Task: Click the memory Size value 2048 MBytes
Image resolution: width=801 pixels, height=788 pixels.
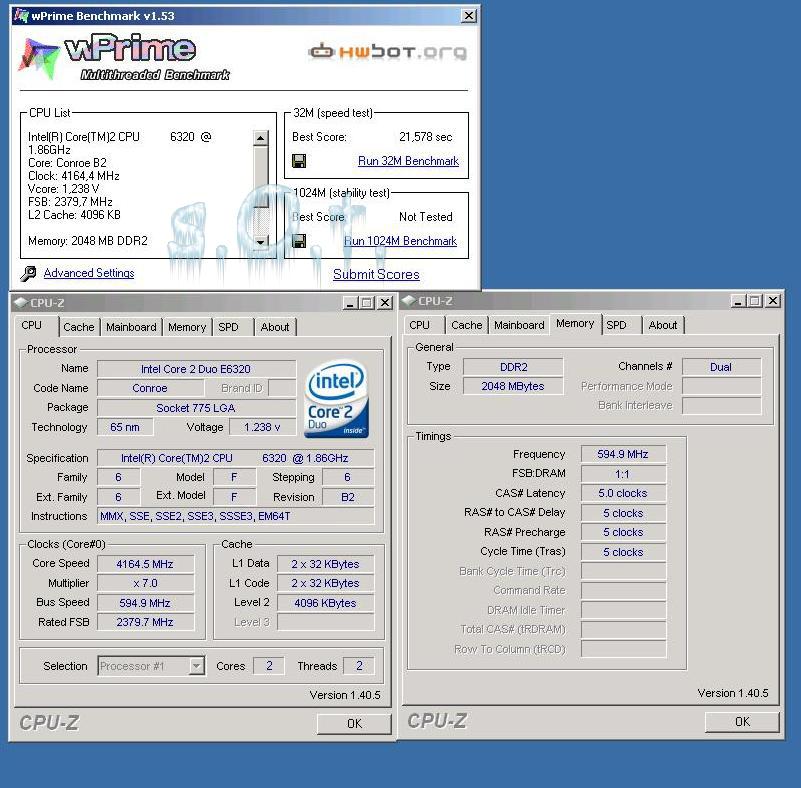Action: [x=513, y=386]
